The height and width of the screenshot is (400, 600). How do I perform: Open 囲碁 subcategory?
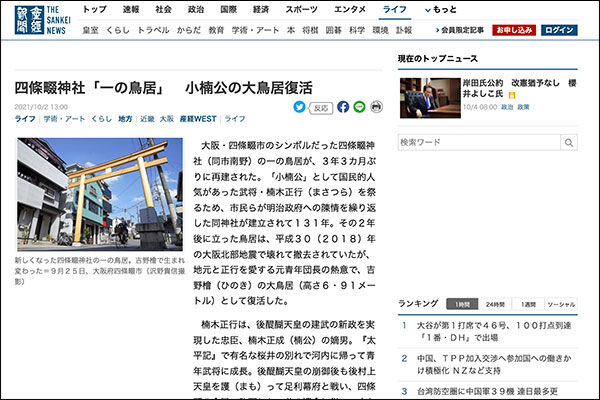coord(334,30)
